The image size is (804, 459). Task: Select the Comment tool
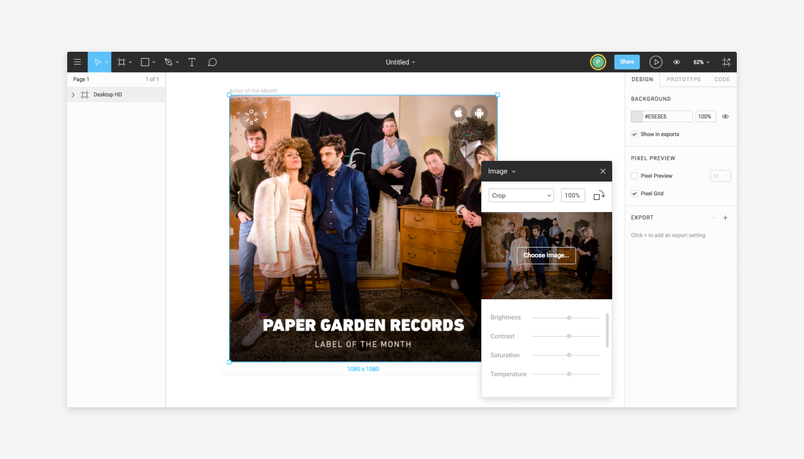212,62
